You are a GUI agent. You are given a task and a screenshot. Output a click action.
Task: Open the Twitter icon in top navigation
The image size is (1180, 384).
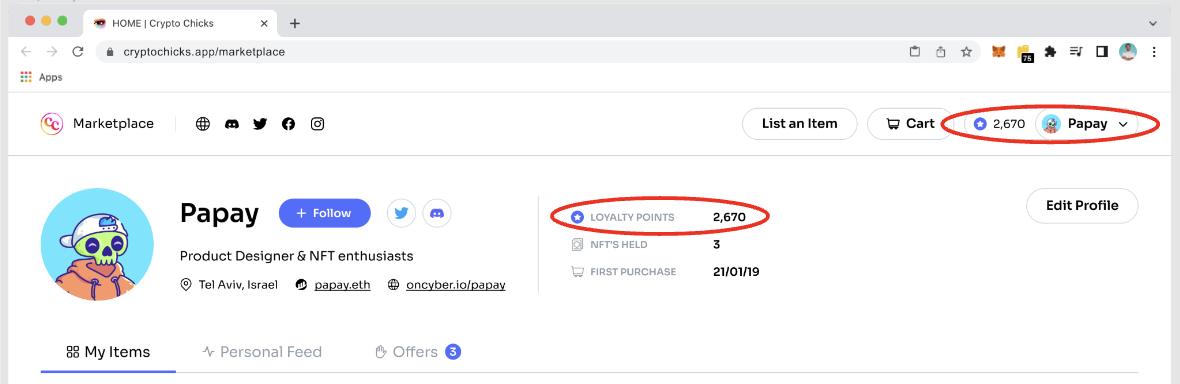(x=260, y=124)
